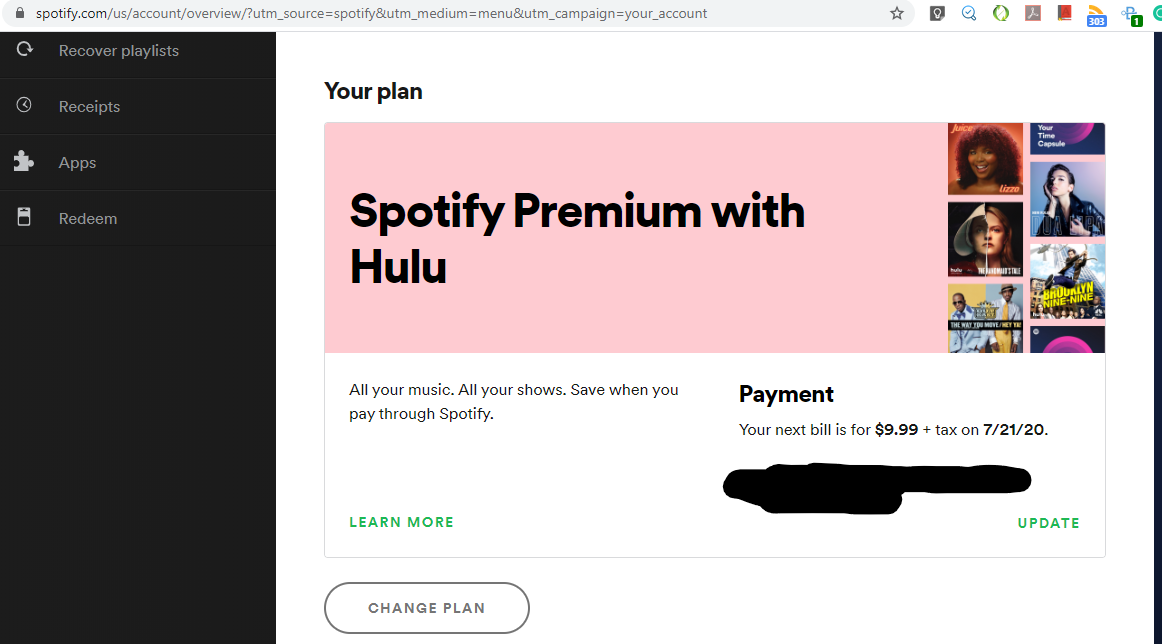The image size is (1162, 644).
Task: Click UPDATE to change payment details
Action: pos(1048,523)
